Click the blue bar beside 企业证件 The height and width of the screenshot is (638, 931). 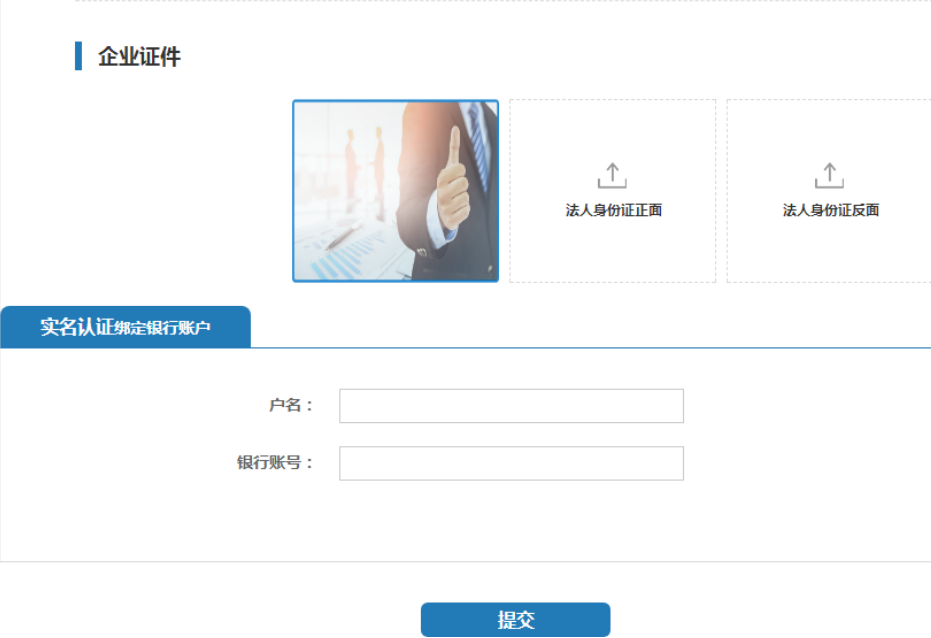pyautogui.click(x=78, y=56)
